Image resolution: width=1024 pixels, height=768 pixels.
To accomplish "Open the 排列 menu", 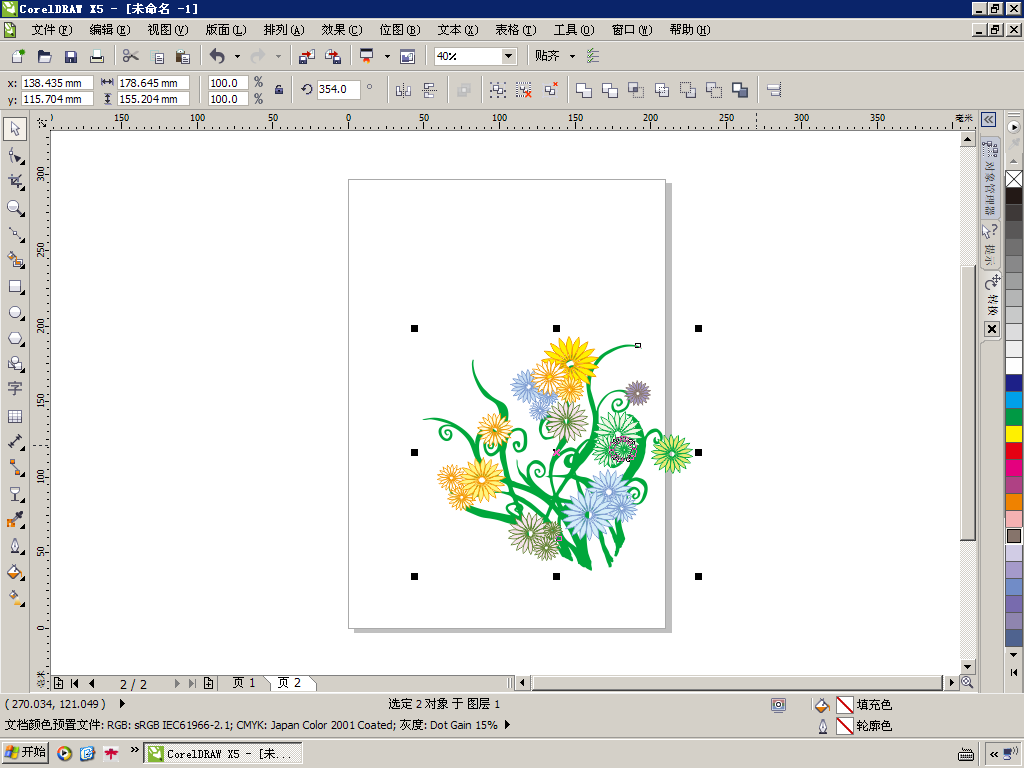I will [284, 30].
